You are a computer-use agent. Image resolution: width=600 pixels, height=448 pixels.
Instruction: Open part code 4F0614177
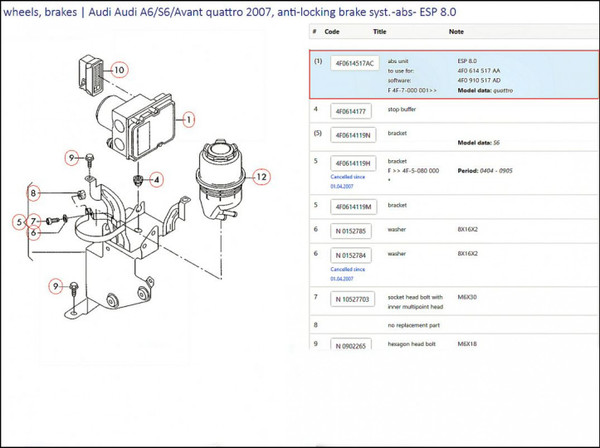351,112
